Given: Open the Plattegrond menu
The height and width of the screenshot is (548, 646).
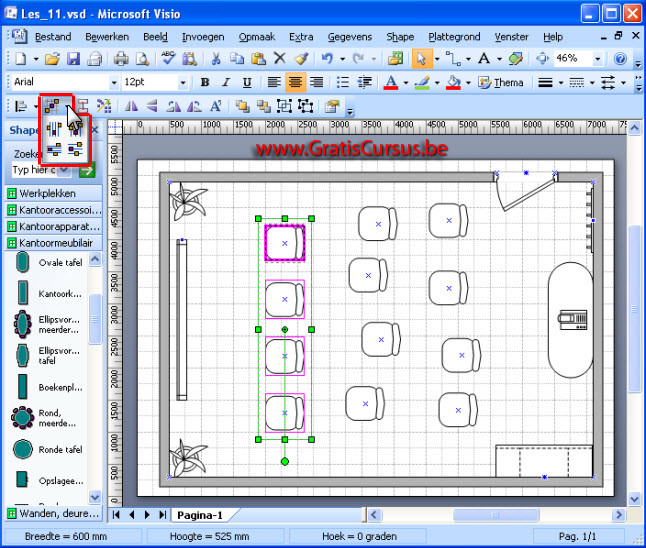Looking at the screenshot, I should 454,37.
